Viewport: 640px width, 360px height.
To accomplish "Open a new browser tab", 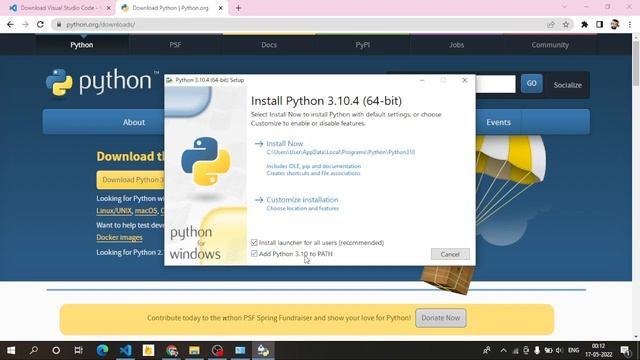I will [x=238, y=8].
